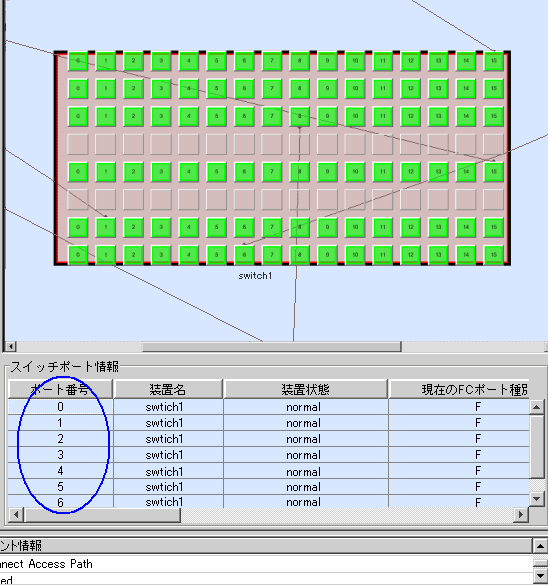Select port number 1 table cell
This screenshot has width=548, height=585.
coord(60,423)
